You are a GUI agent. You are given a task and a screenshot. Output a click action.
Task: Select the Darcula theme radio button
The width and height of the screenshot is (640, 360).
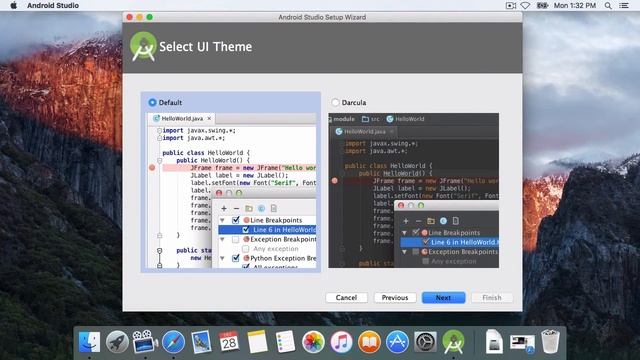tap(335, 102)
